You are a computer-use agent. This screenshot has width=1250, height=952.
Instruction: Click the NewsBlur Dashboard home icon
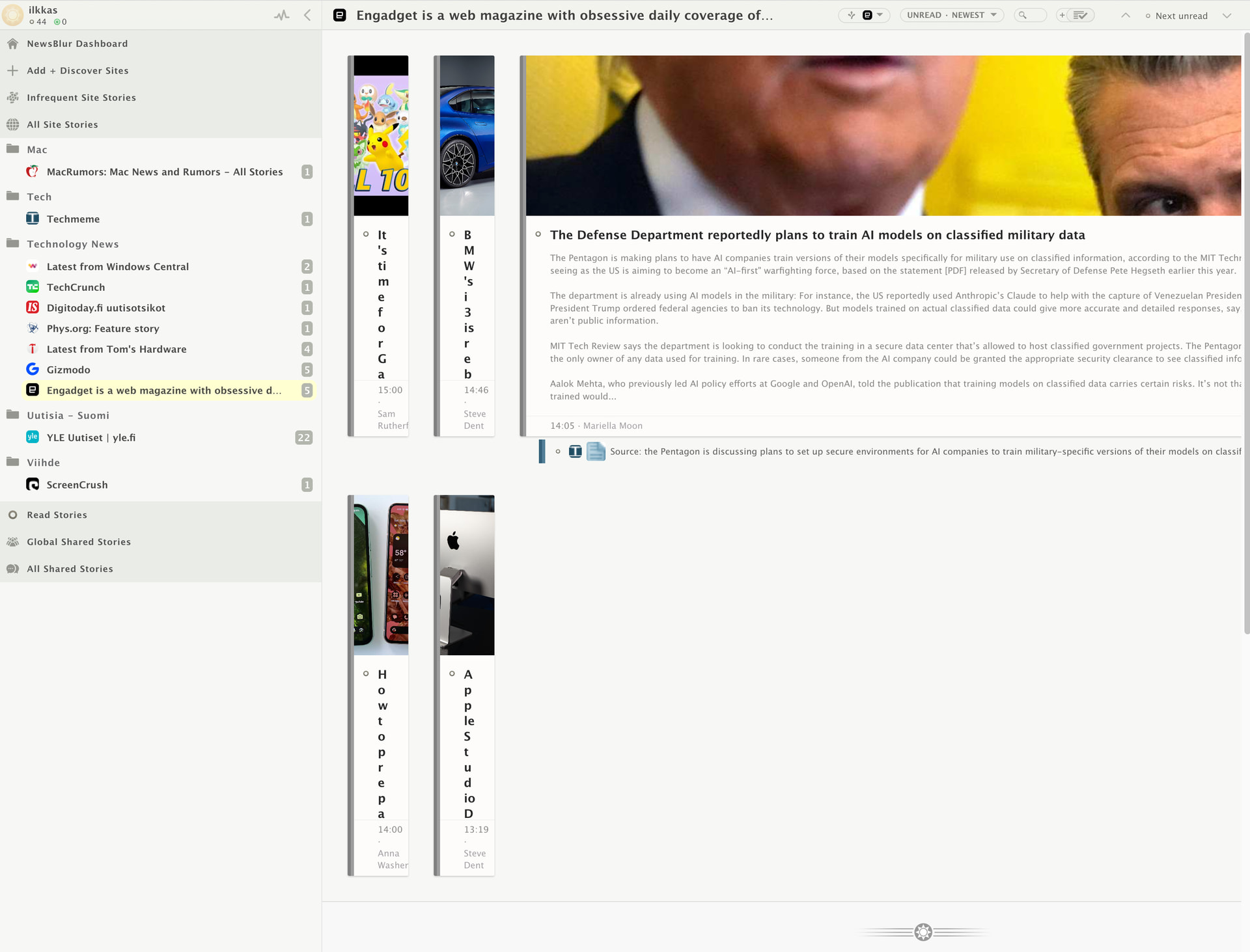[x=12, y=44]
